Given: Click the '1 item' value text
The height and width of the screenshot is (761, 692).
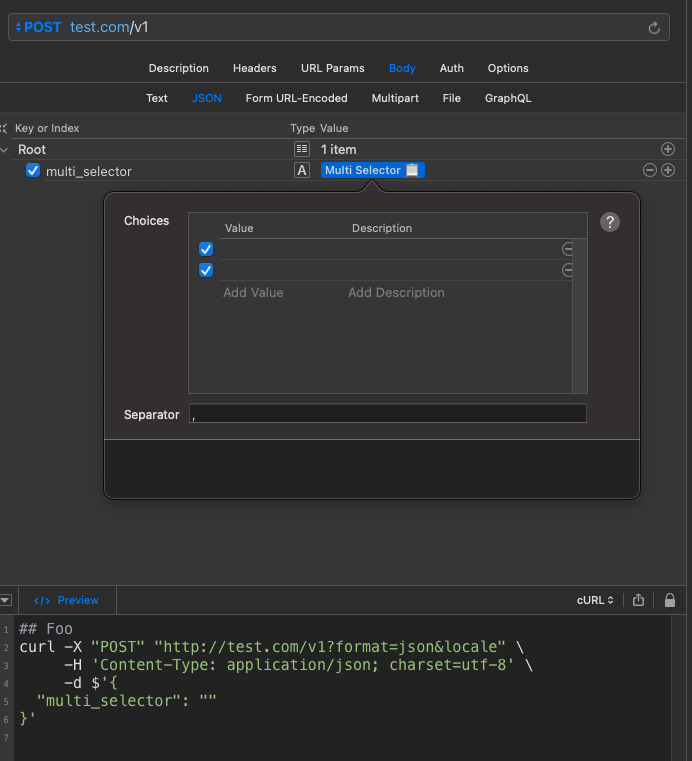Looking at the screenshot, I should tap(339, 149).
